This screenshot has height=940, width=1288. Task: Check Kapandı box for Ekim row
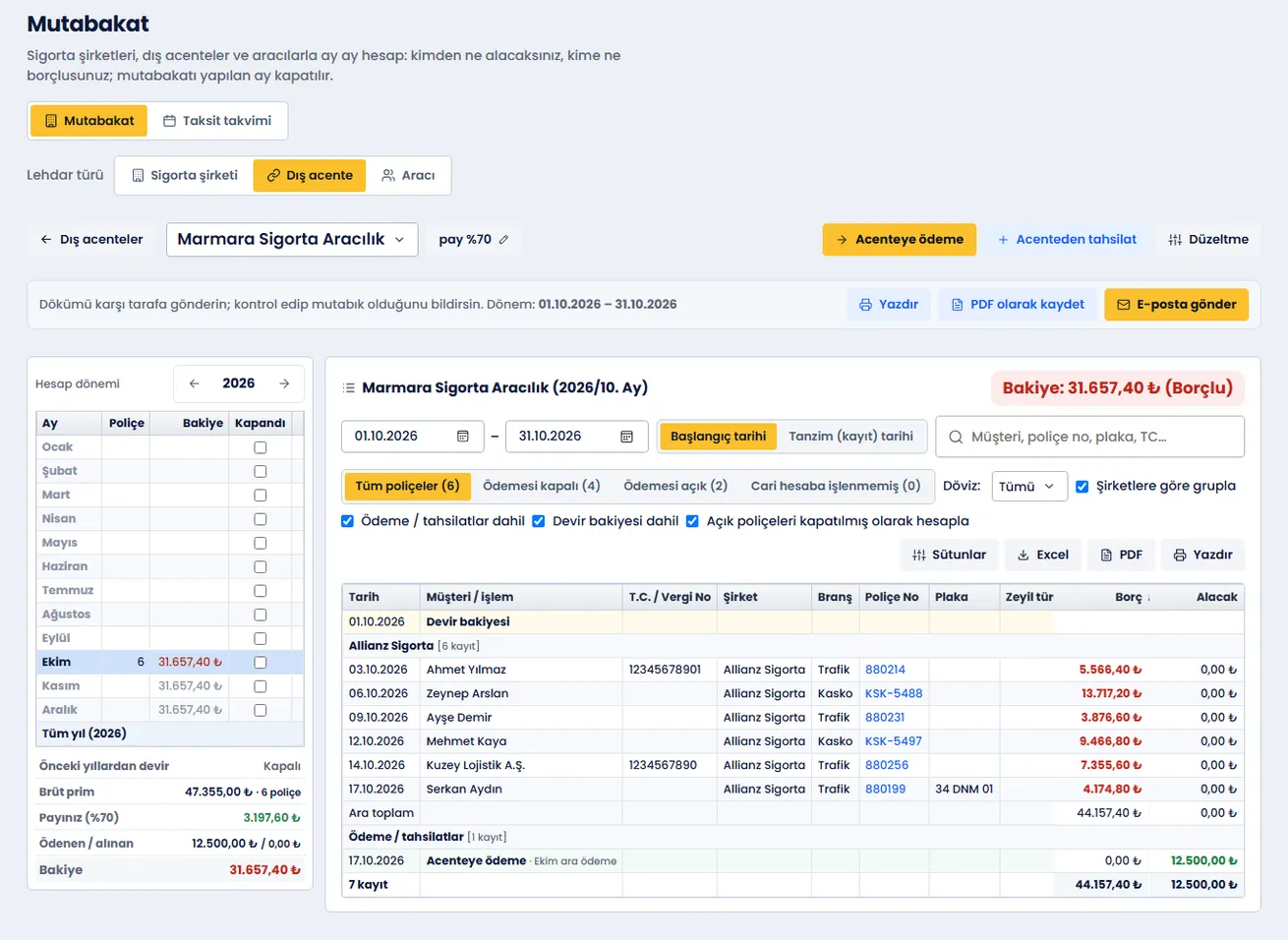(x=261, y=663)
